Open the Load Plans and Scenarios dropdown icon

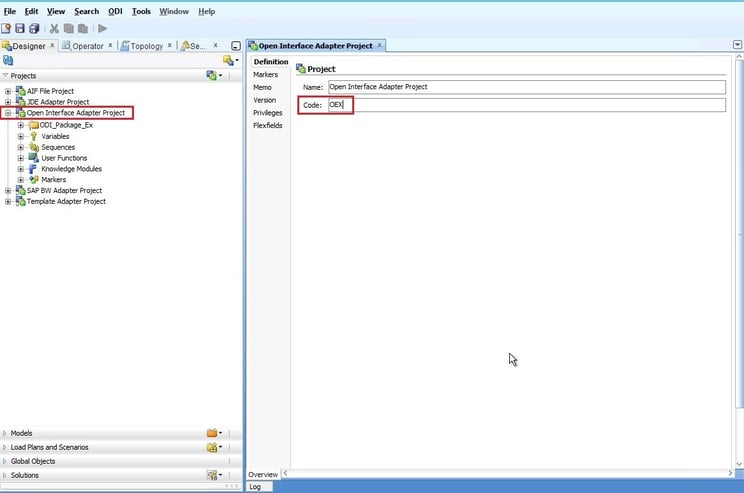point(214,447)
